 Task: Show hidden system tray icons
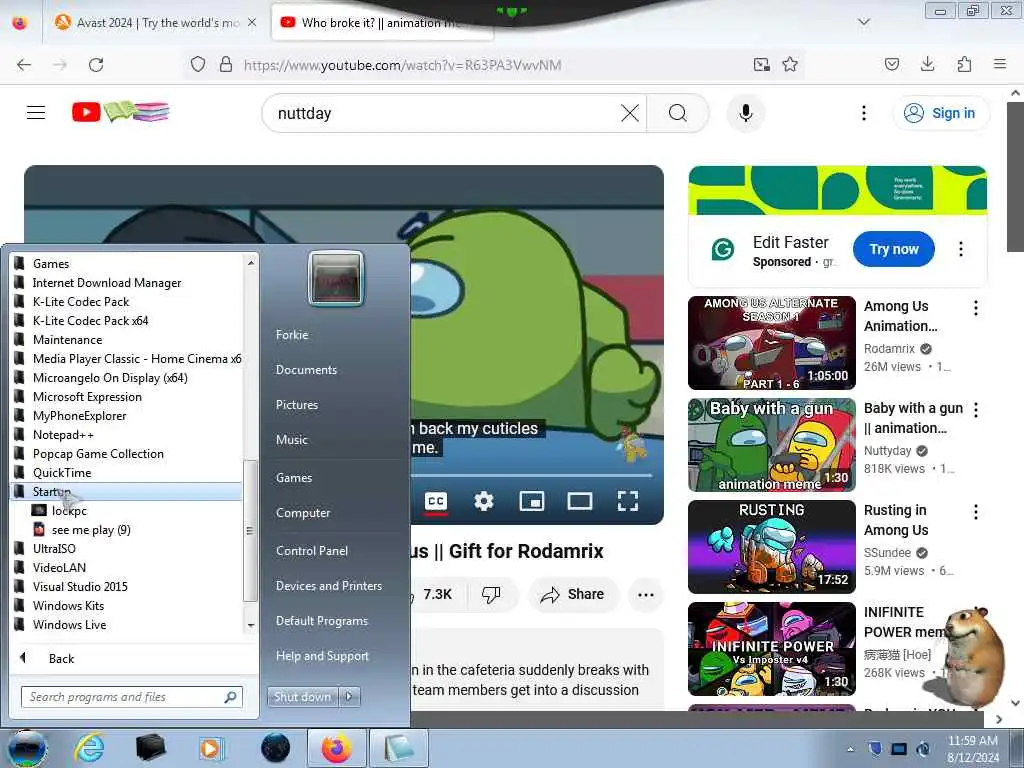tap(850, 749)
